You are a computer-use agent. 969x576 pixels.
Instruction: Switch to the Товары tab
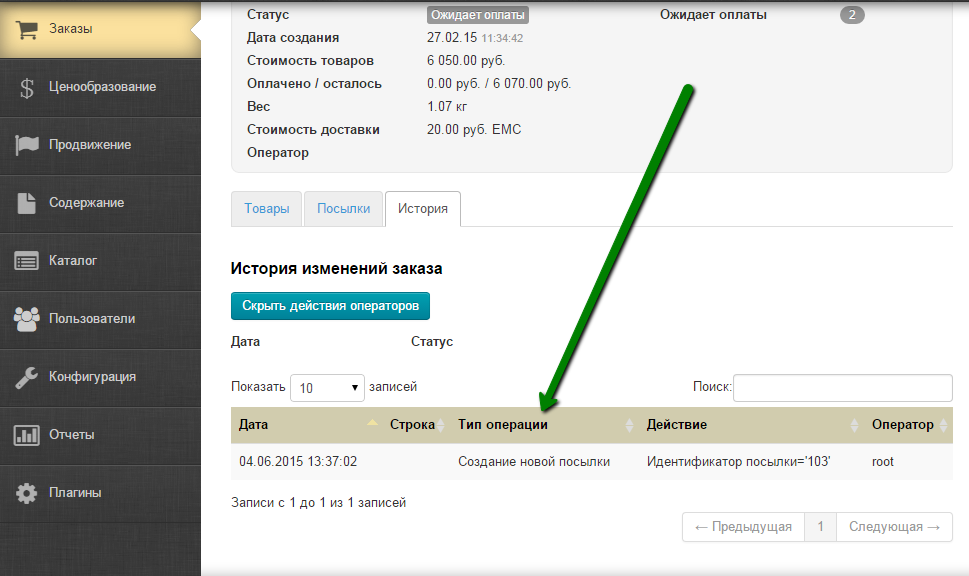click(266, 209)
